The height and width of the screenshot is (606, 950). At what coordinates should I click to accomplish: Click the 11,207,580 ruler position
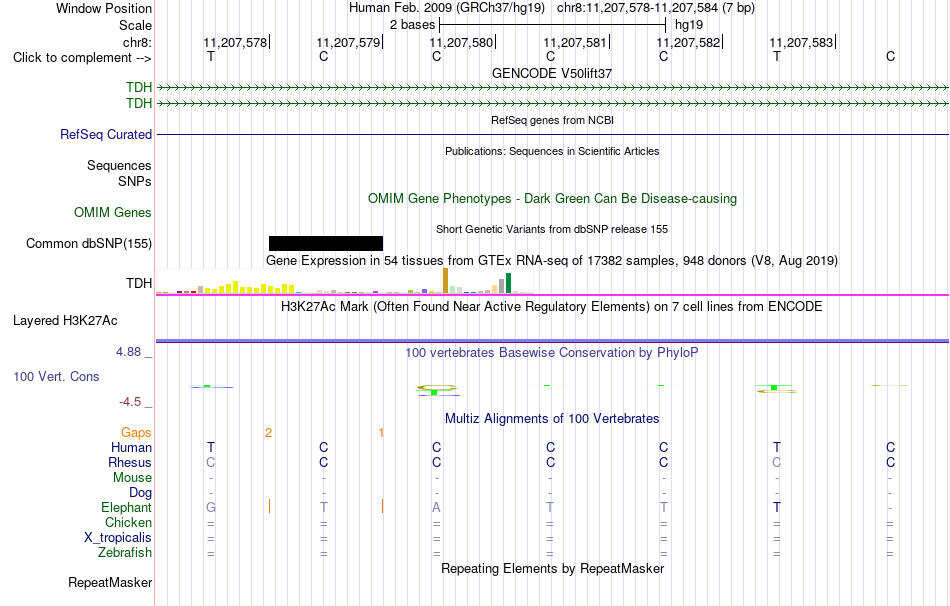(462, 42)
